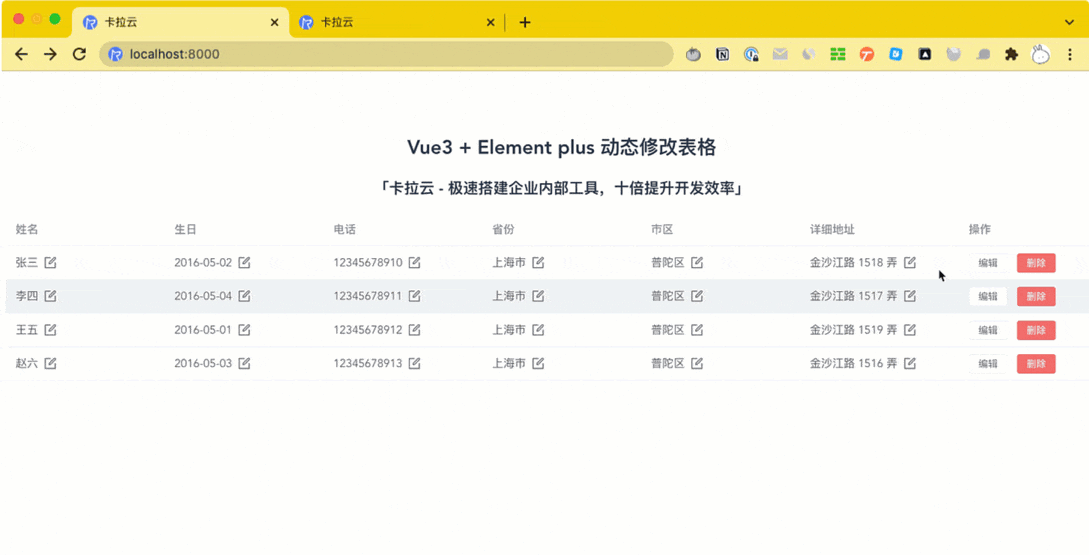Open a new browser tab
Viewport: 1089px width, 555px height.
coord(525,22)
